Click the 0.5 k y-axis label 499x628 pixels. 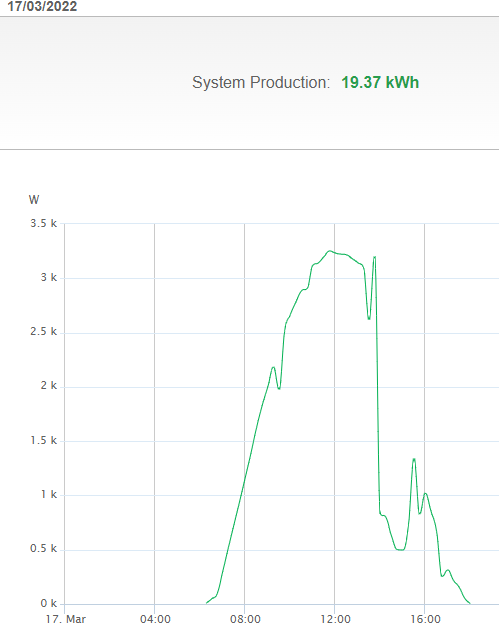click(44, 549)
